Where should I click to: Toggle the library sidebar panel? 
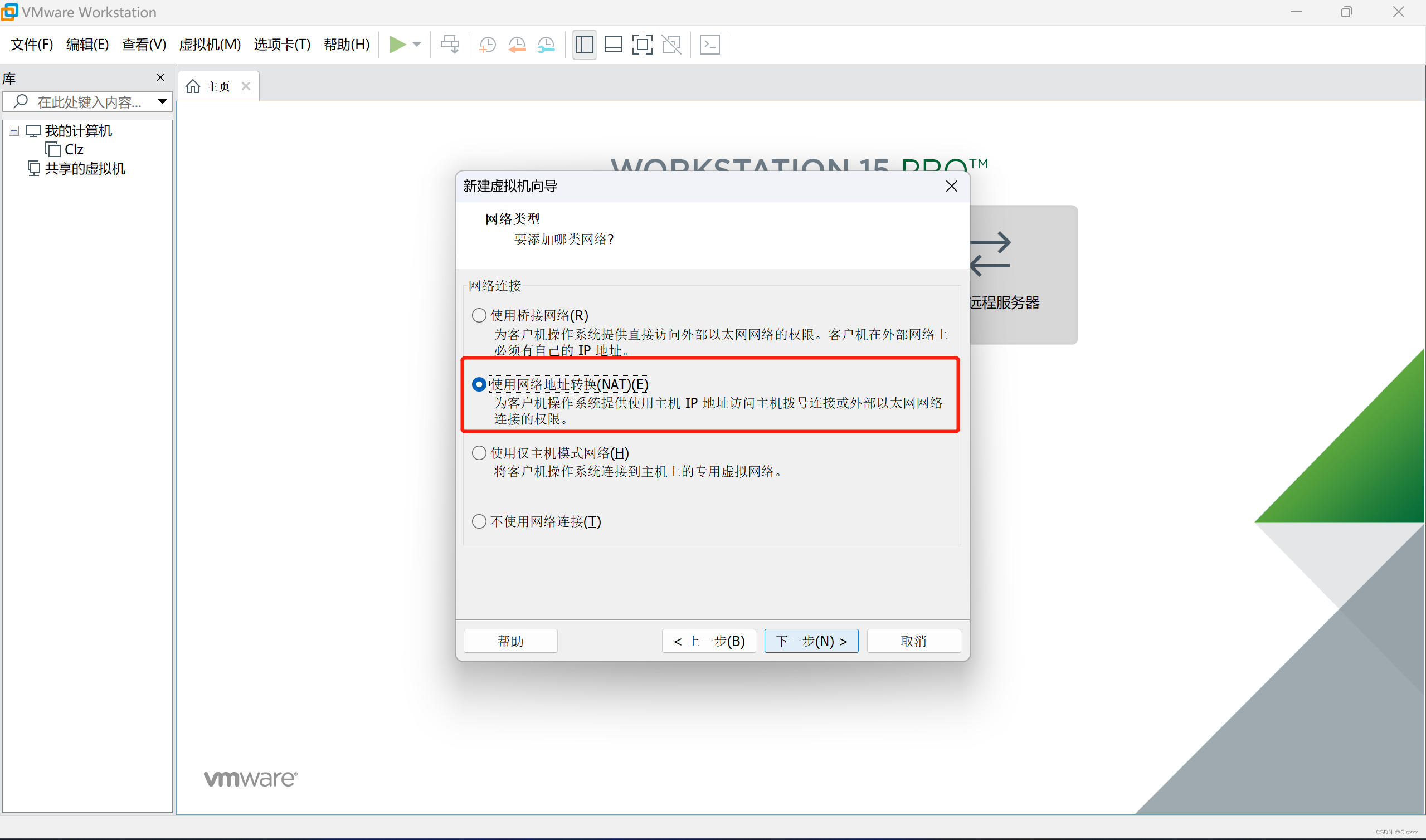click(x=583, y=45)
